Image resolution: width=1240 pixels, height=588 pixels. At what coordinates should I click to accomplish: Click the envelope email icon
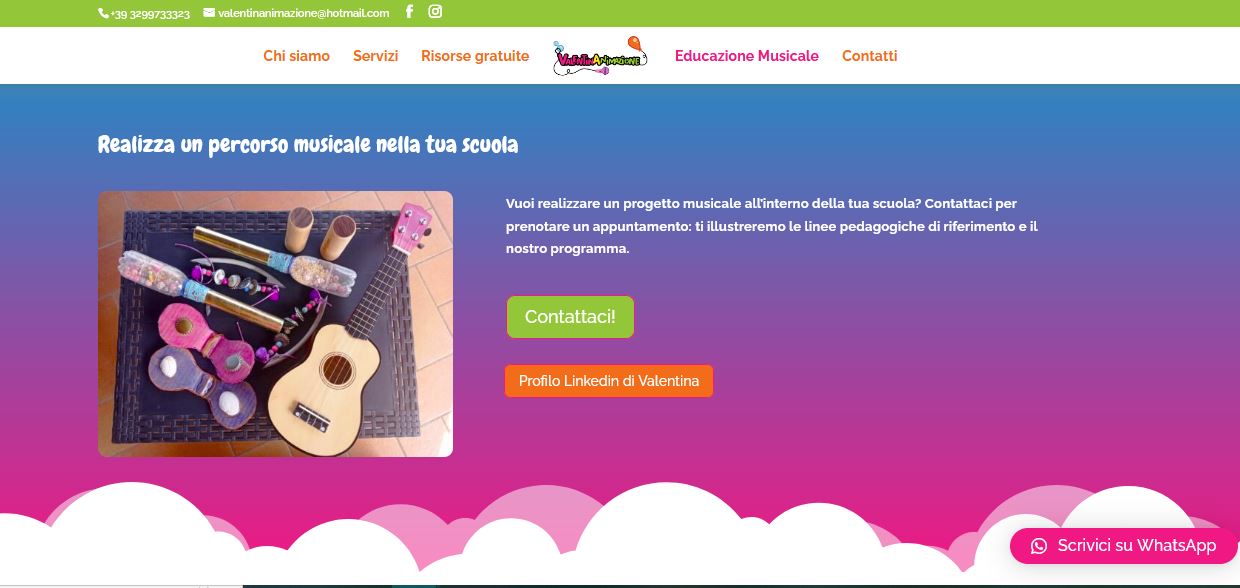click(209, 13)
